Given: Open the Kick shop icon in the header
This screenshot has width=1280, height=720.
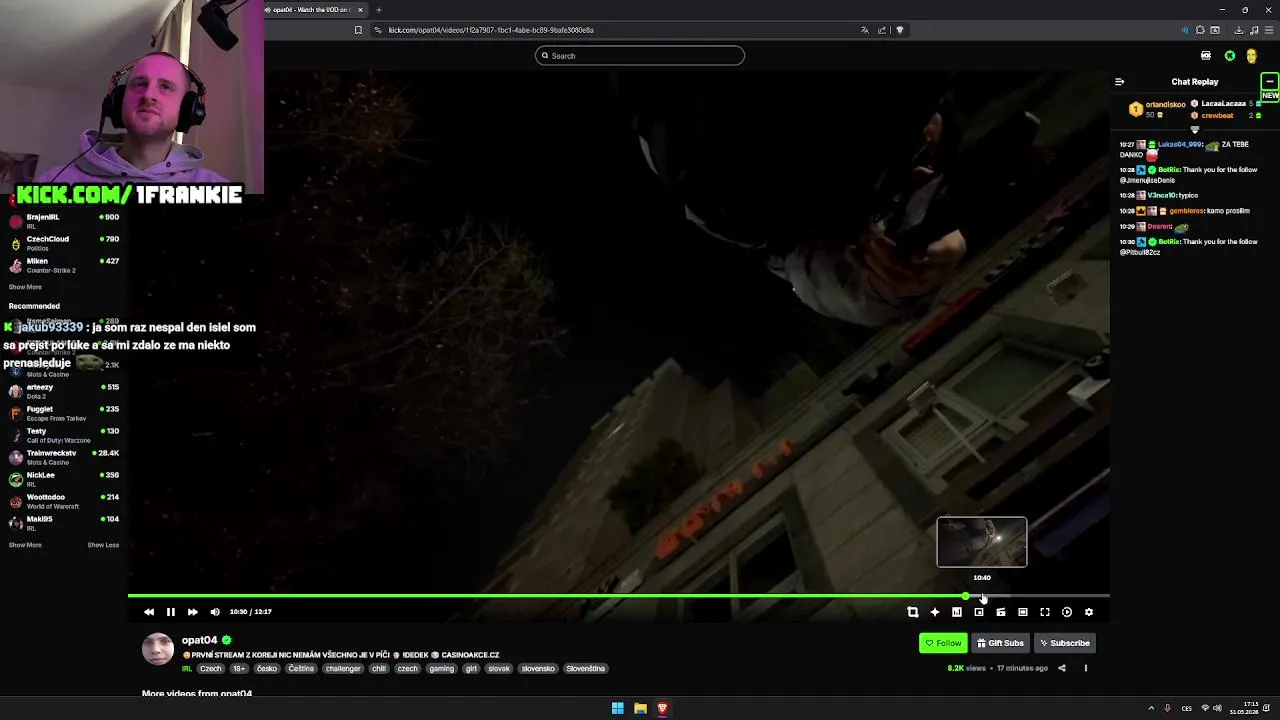Looking at the screenshot, I should (x=1206, y=56).
